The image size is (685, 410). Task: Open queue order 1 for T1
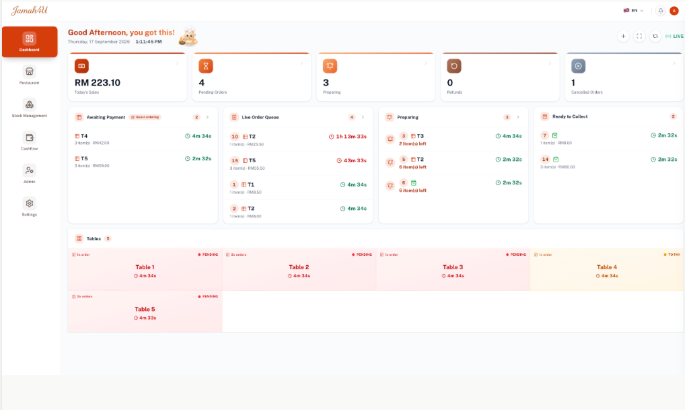click(x=298, y=188)
